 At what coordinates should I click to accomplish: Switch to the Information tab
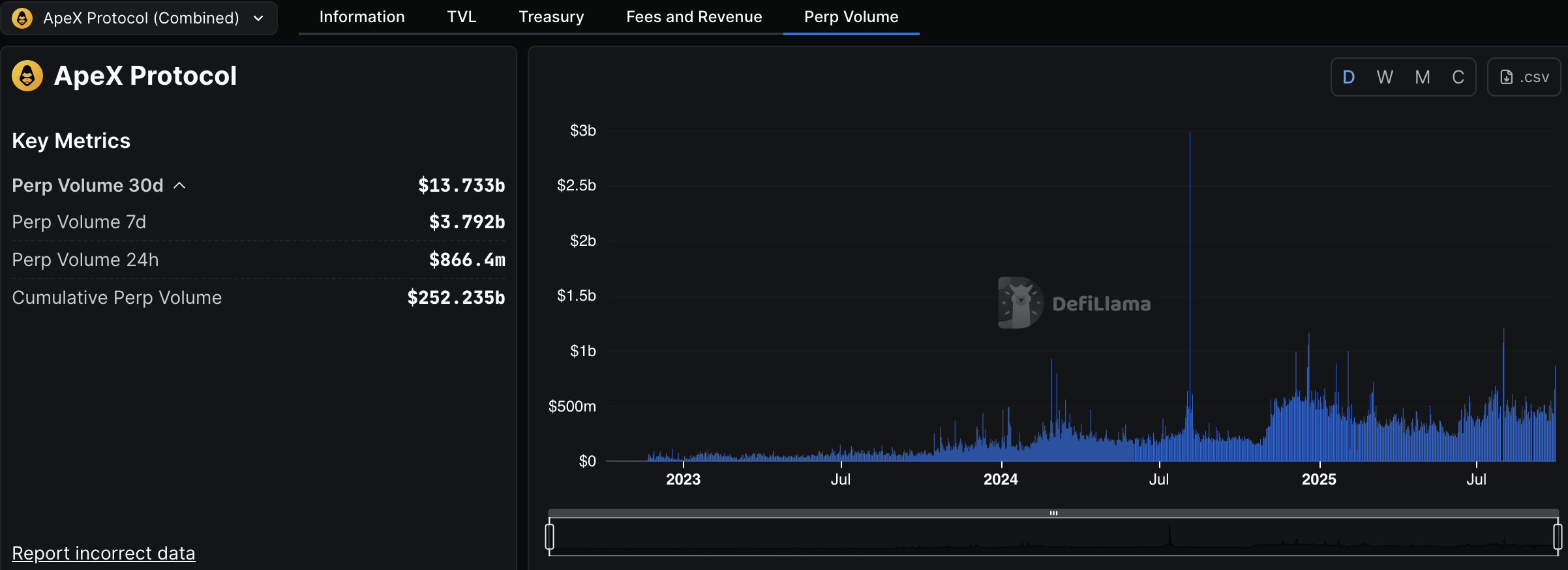tap(362, 17)
